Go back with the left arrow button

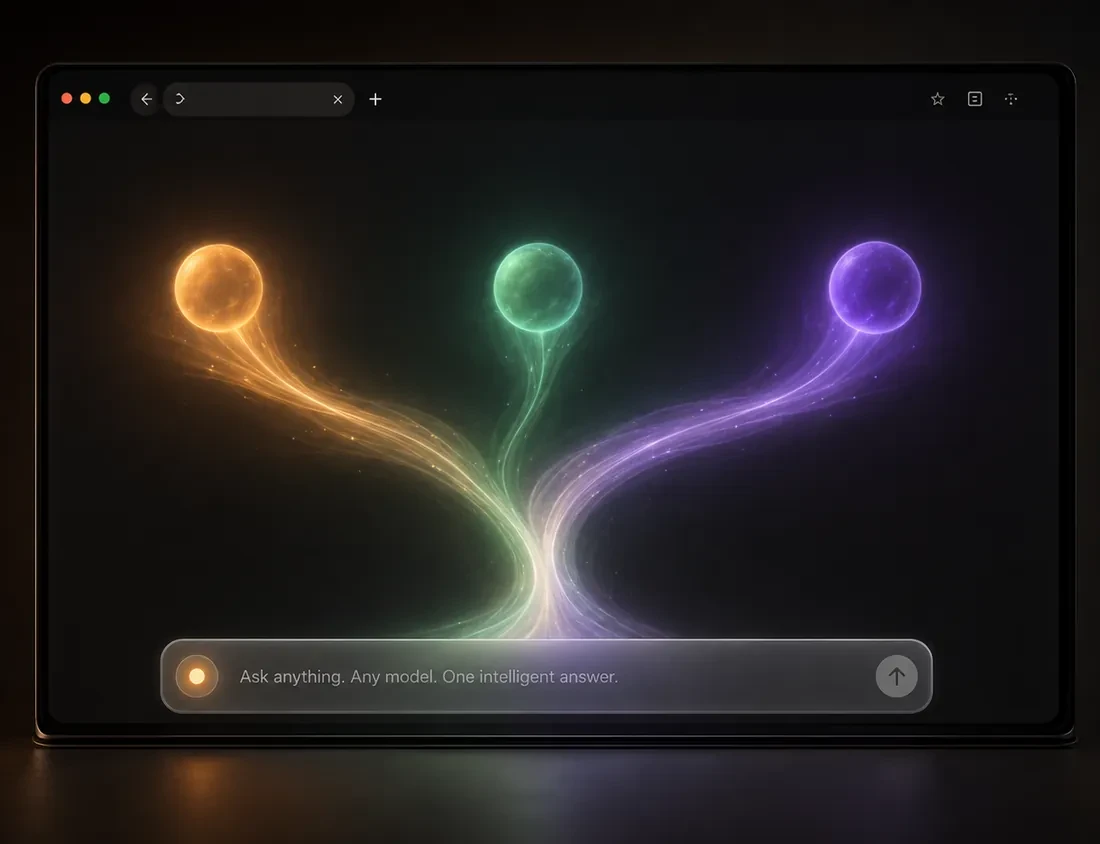(x=146, y=99)
